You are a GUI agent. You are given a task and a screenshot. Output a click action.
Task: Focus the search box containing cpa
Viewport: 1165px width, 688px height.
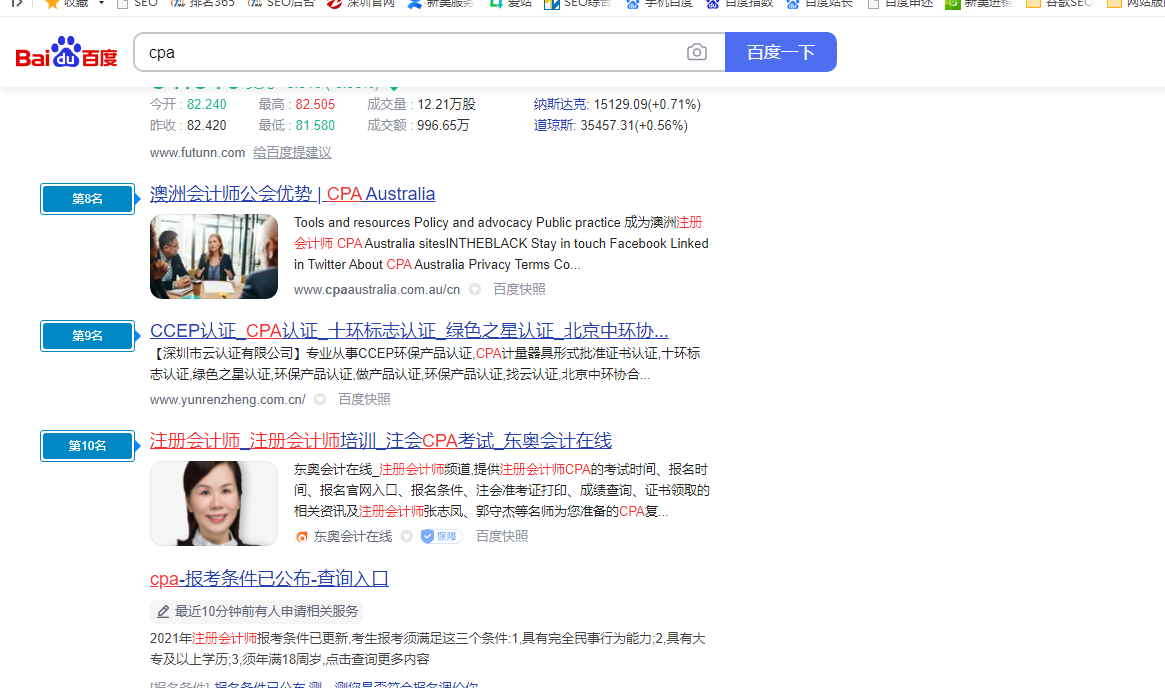(410, 52)
